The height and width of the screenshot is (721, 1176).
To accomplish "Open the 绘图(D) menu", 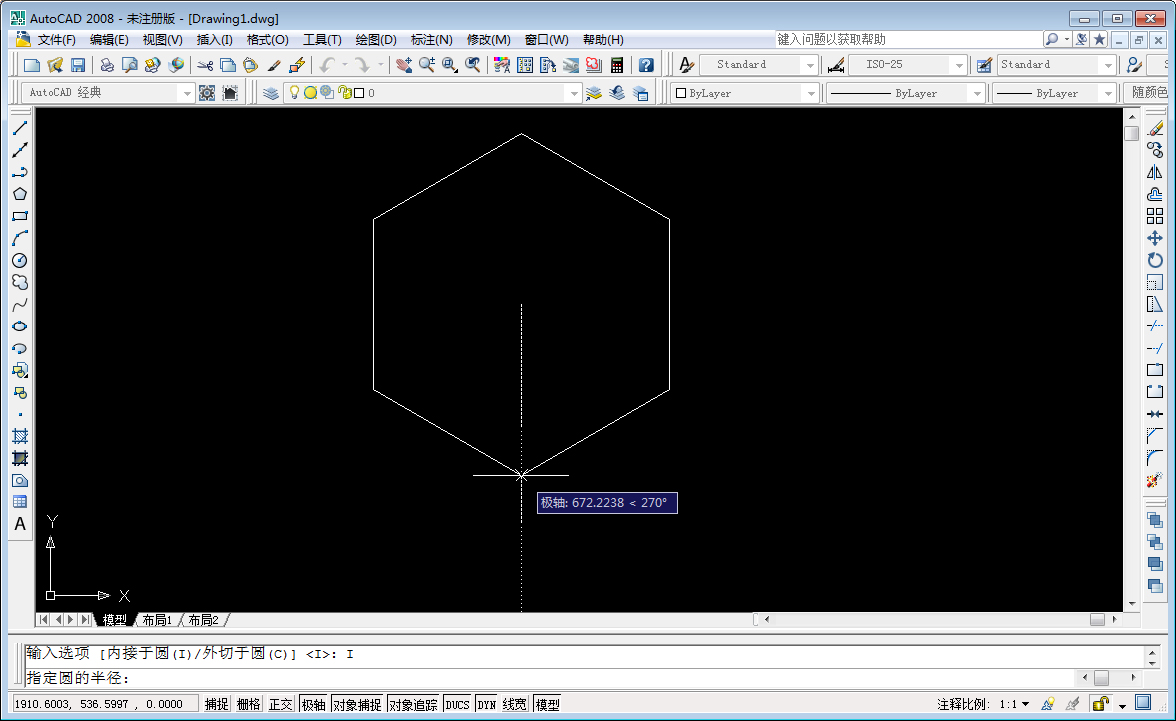I will coord(376,40).
